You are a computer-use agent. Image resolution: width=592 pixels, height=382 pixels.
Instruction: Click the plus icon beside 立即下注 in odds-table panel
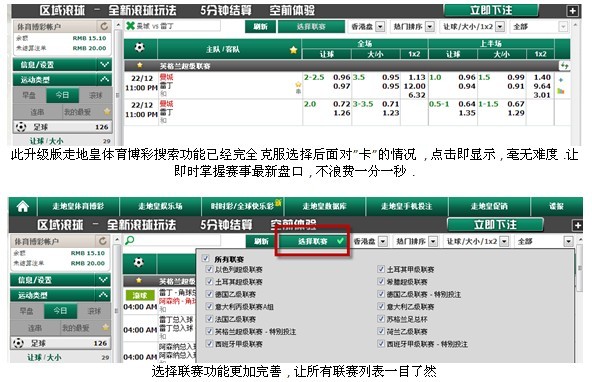[x=572, y=11]
